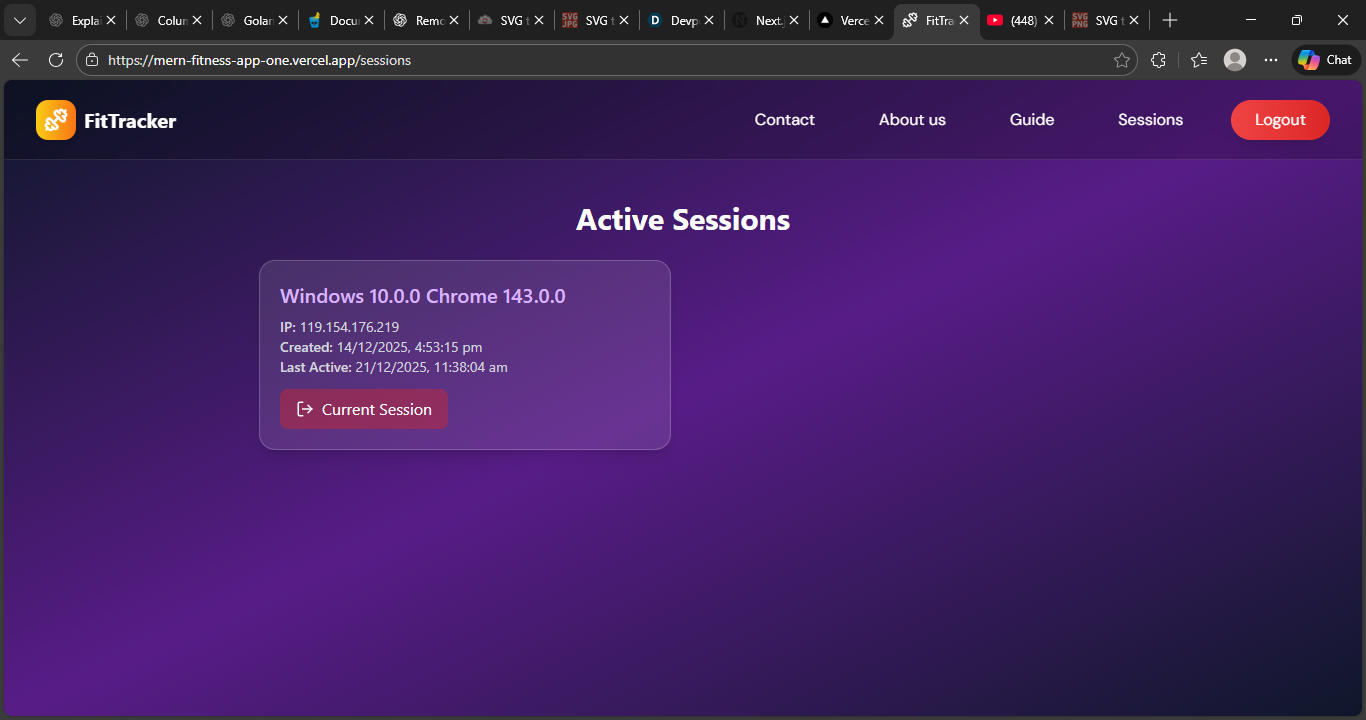The width and height of the screenshot is (1366, 720).
Task: Close the Colum tab
Action: click(x=197, y=20)
